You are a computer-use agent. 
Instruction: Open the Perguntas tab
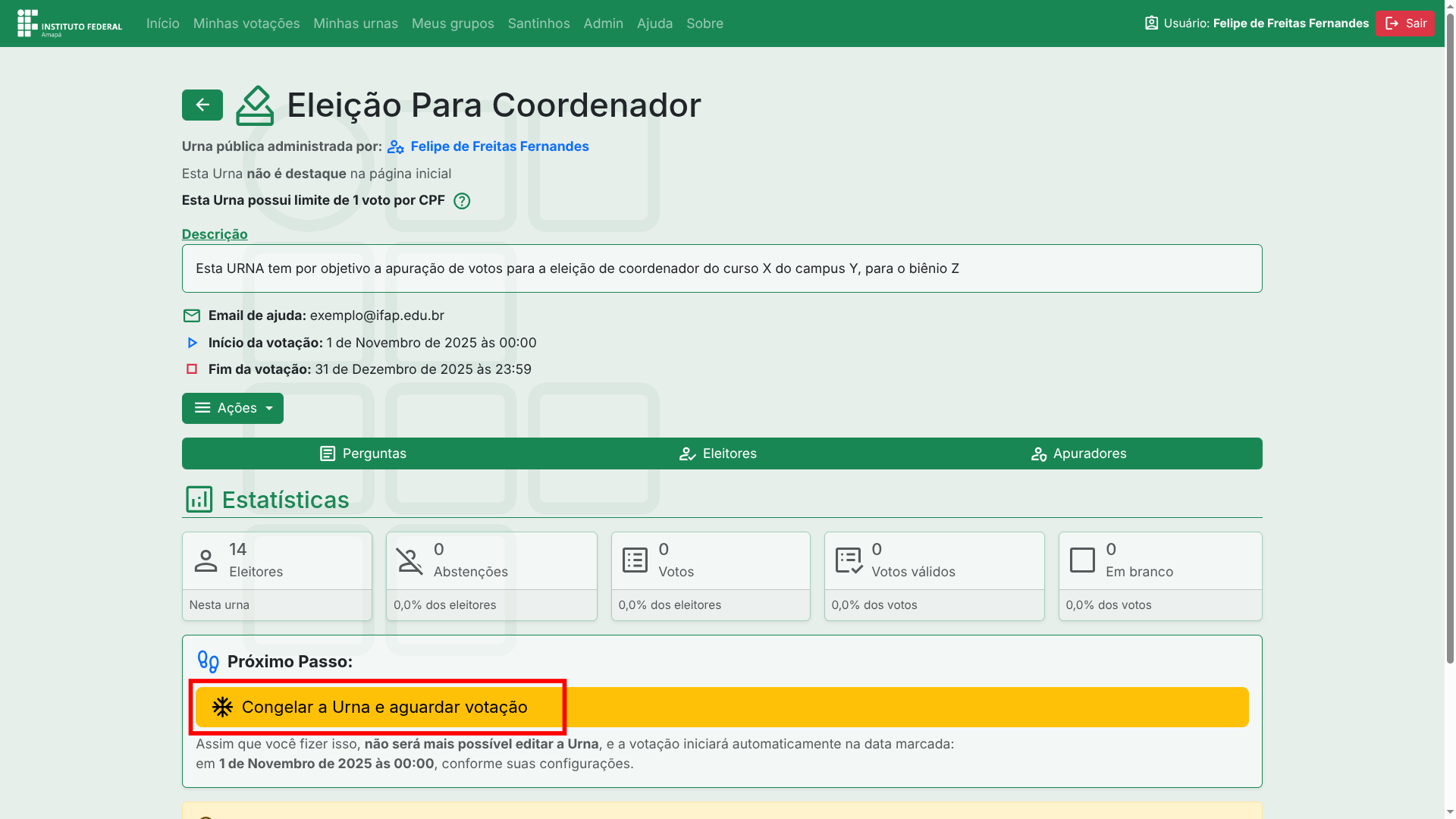362,453
